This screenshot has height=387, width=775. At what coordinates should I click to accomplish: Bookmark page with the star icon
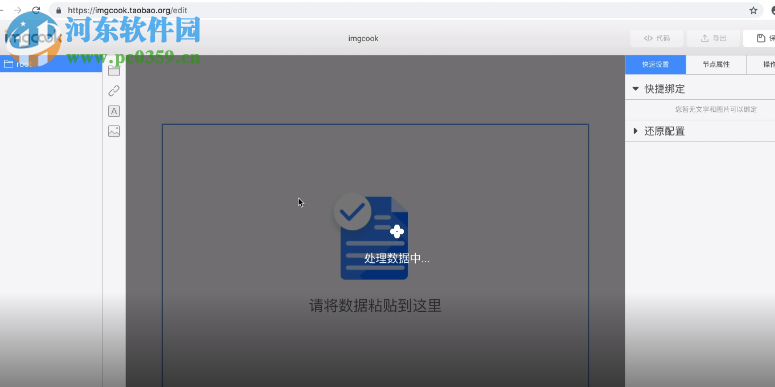[753, 10]
